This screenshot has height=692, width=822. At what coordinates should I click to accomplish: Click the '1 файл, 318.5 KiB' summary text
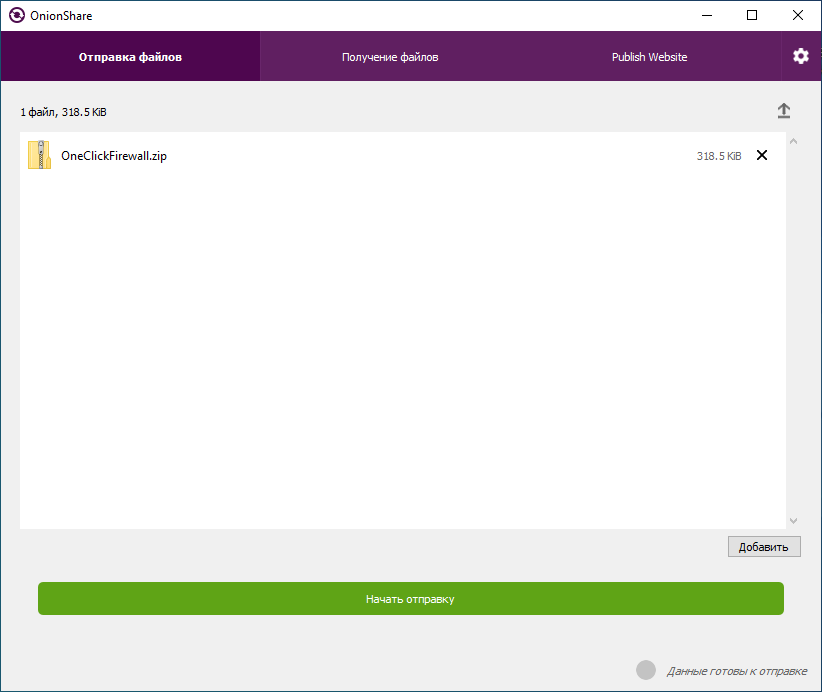pos(63,112)
